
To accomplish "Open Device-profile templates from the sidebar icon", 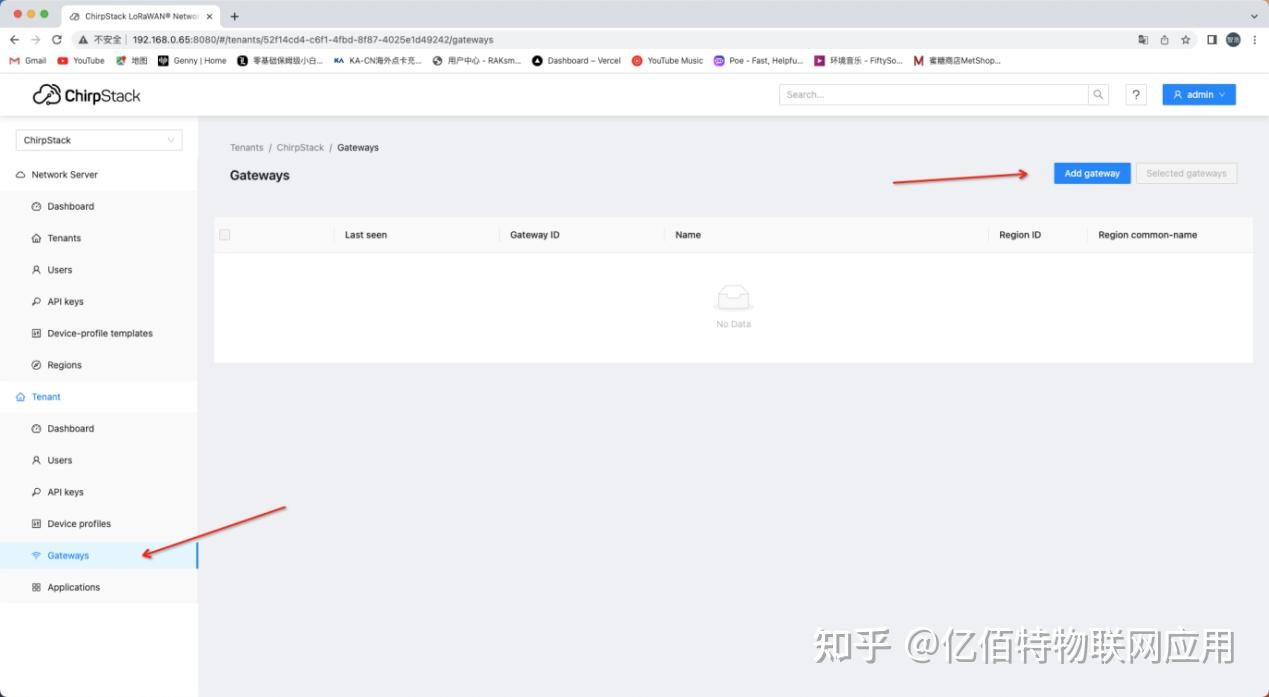I will click(x=36, y=333).
